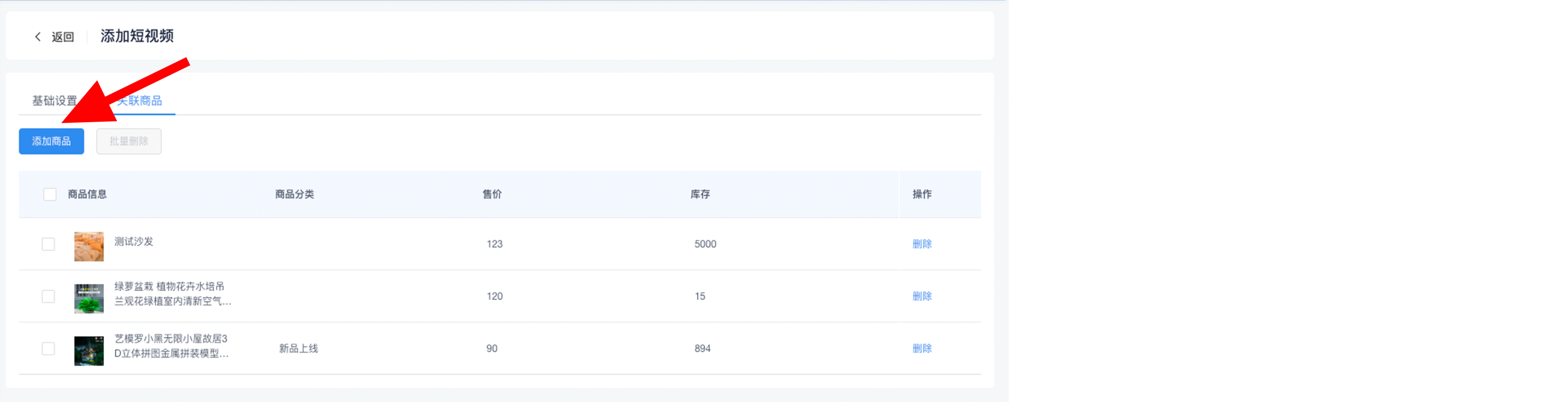The height and width of the screenshot is (402, 1568).
Task: Open the 测试沙发 product thumbnail
Action: click(89, 247)
